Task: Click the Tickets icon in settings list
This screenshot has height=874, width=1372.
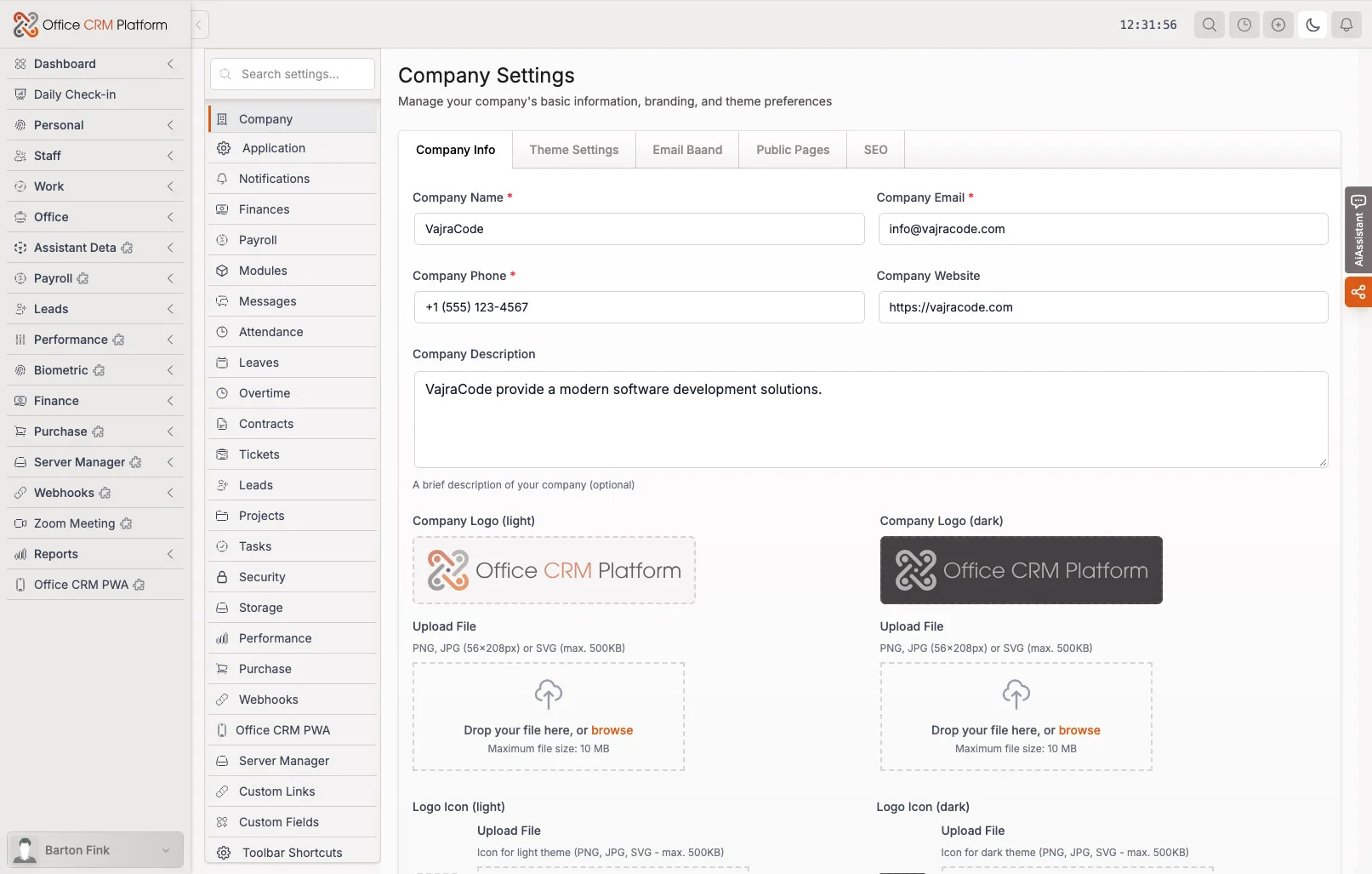Action: 222,454
